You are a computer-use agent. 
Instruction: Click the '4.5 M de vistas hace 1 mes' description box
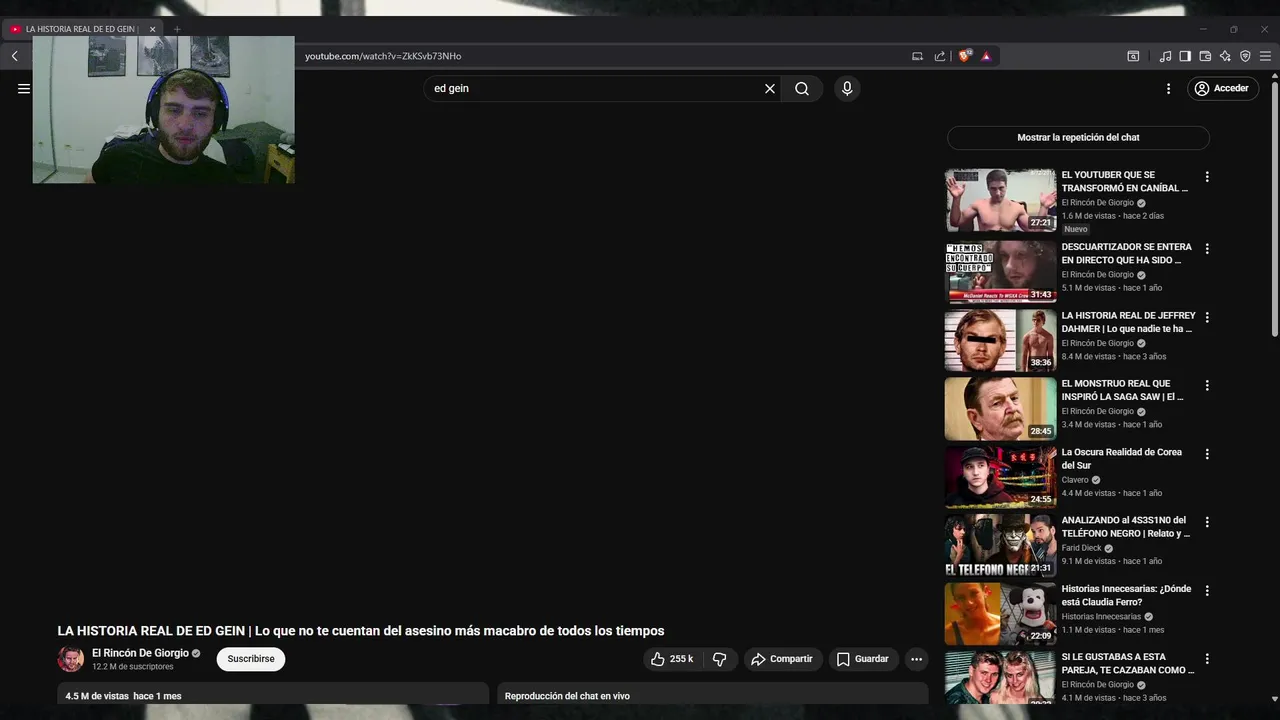273,693
